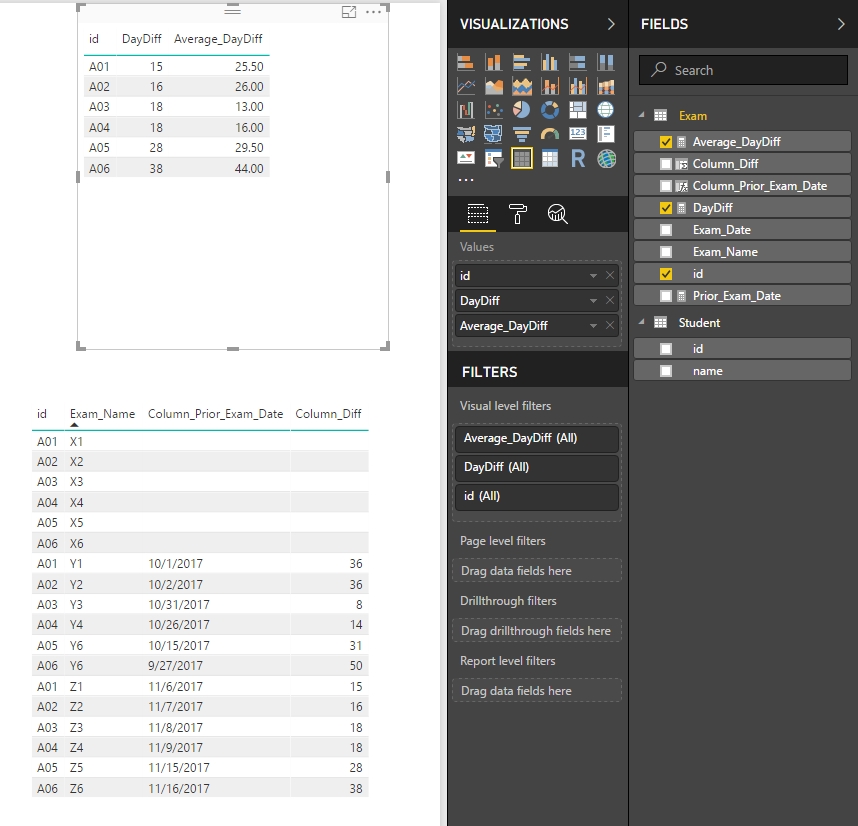This screenshot has width=858, height=826.
Task: Select the stacked column chart visual
Action: click(494, 63)
